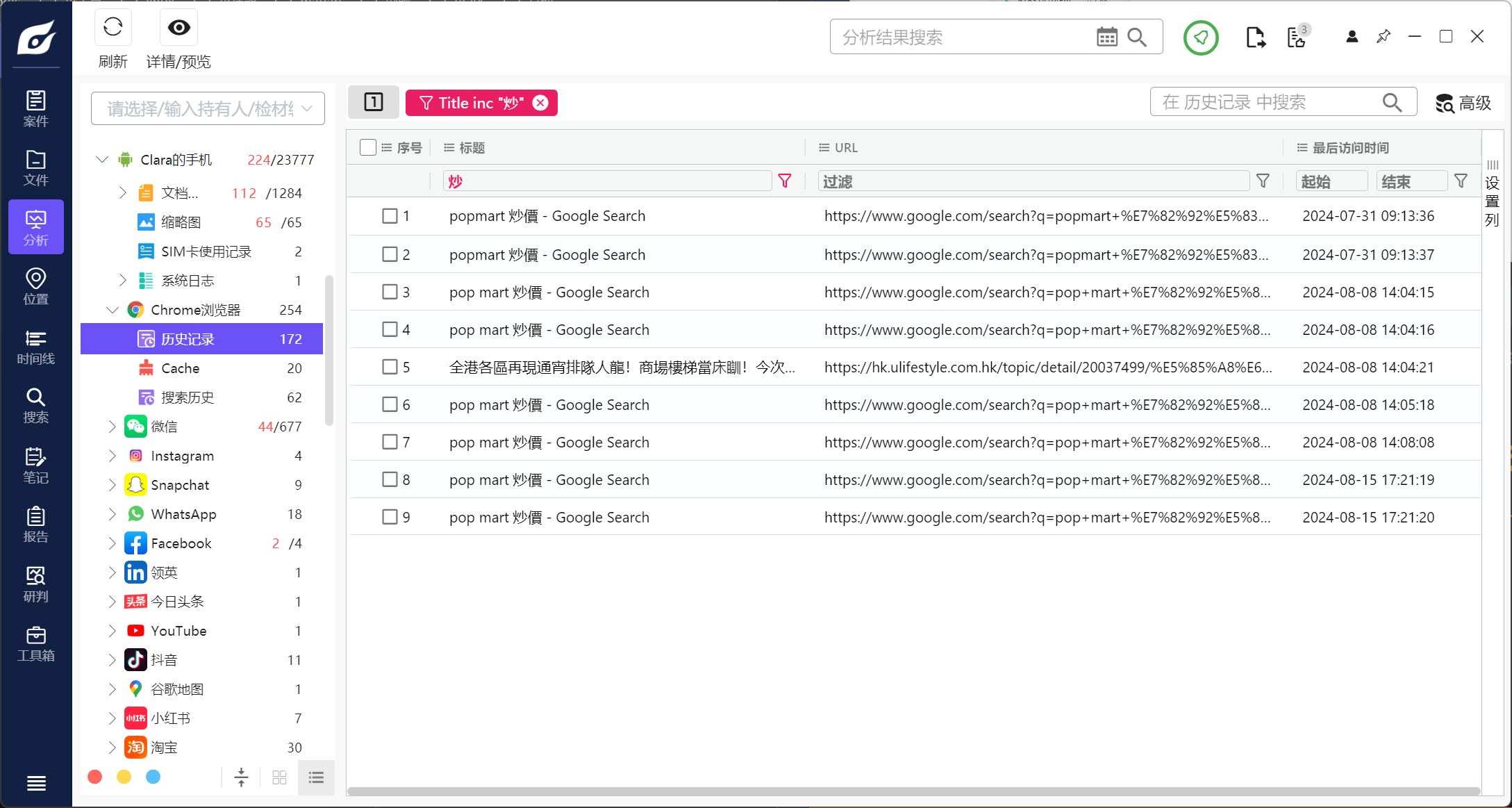The width and height of the screenshot is (1512, 808).
Task: Check the checkbox for row 5
Action: click(390, 367)
